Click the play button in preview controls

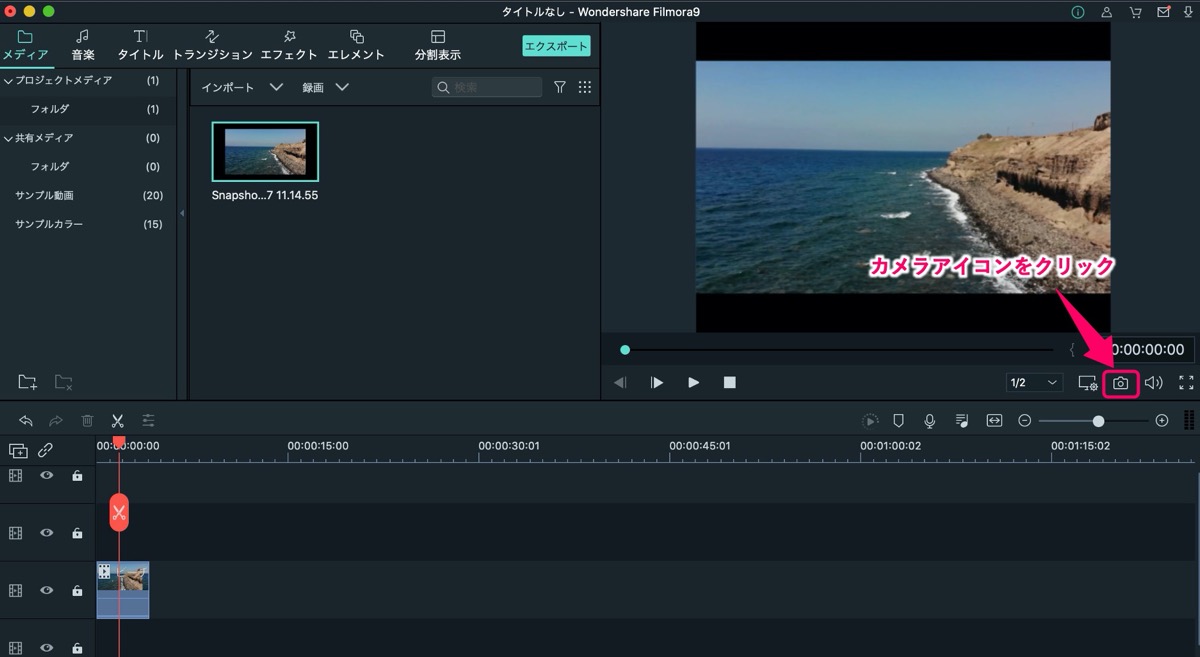[x=693, y=382]
